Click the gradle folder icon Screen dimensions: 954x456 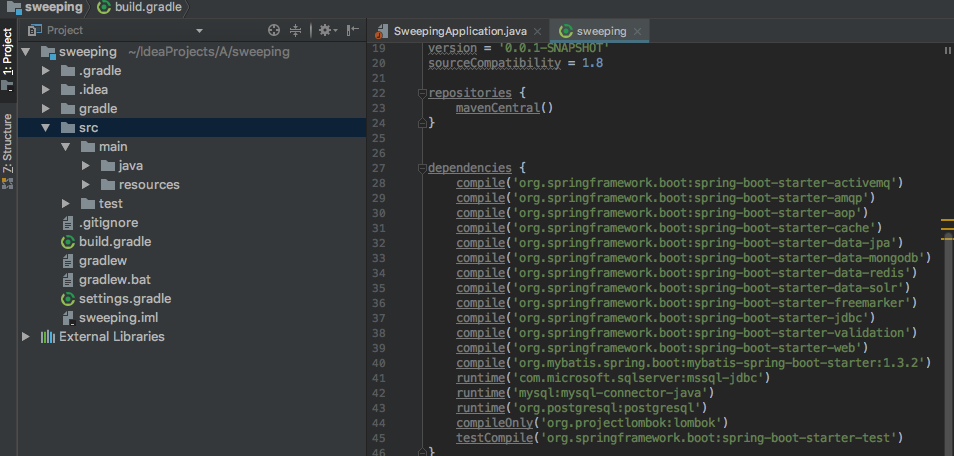pyautogui.click(x=68, y=109)
